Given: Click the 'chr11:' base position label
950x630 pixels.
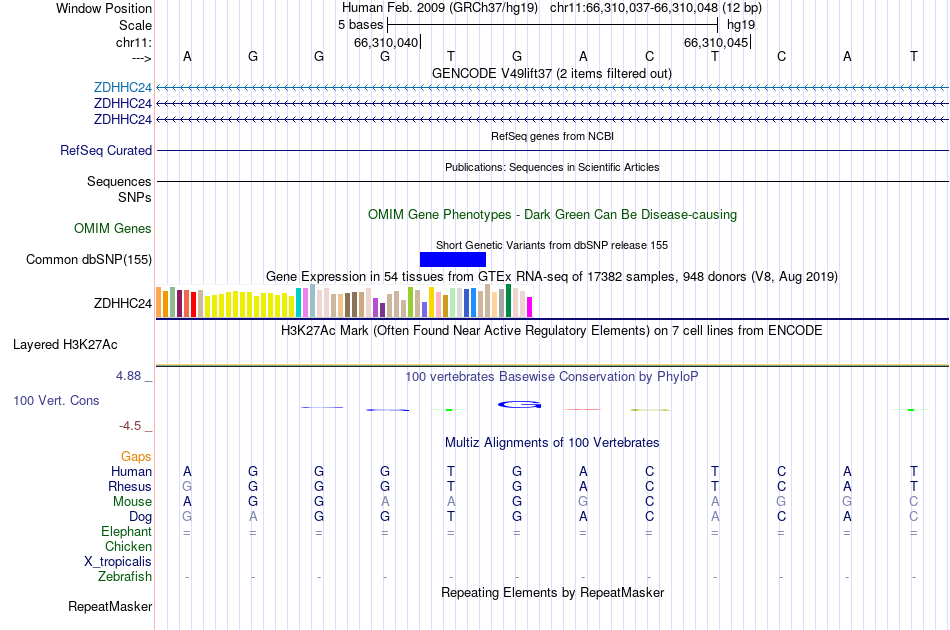Looking at the screenshot, I should 134,42.
